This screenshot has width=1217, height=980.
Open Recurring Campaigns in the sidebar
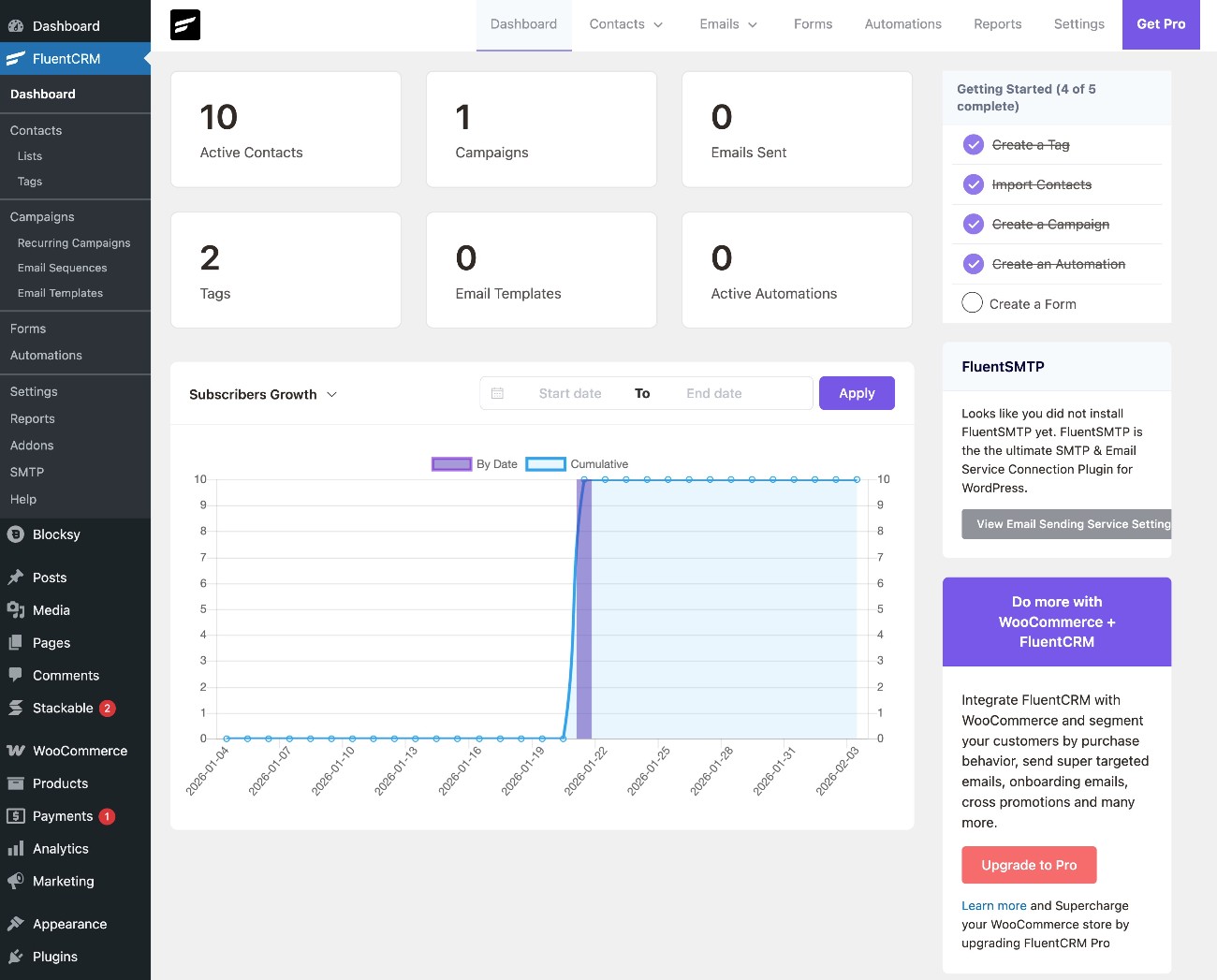coord(75,242)
